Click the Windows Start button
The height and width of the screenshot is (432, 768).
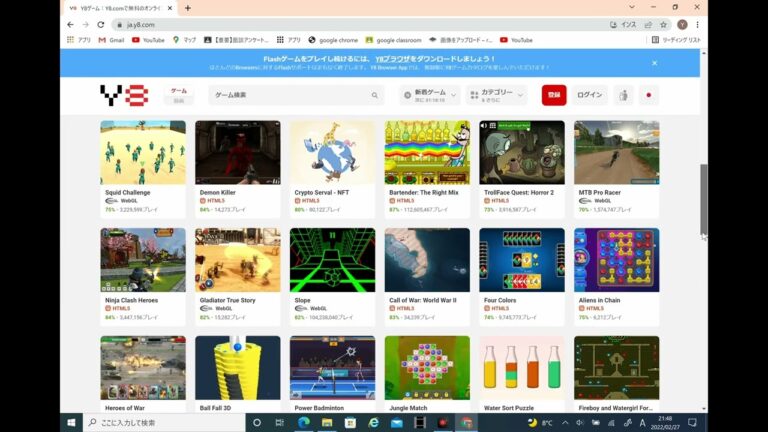click(x=71, y=422)
